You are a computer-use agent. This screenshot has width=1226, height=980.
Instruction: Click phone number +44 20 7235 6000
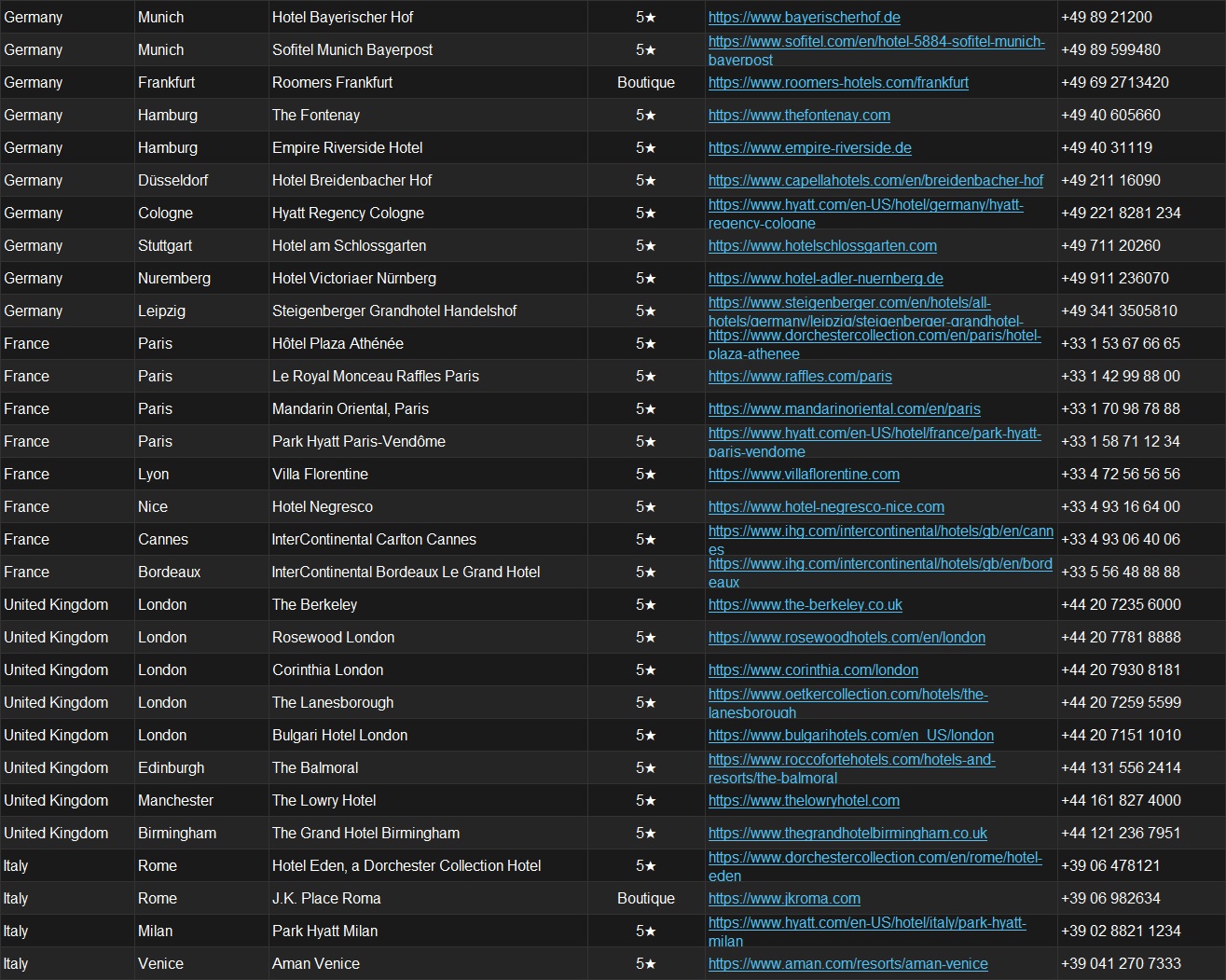click(x=1121, y=604)
